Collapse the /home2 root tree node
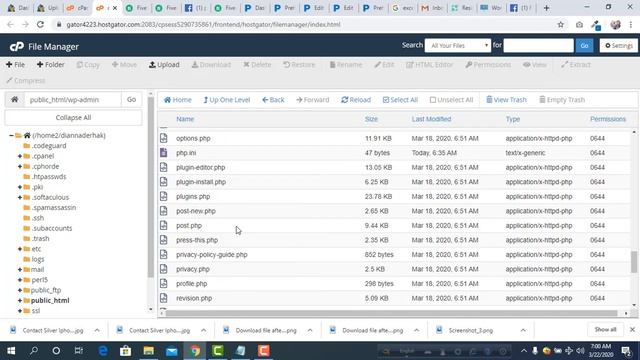Image resolution: width=640 pixels, height=360 pixels. [11, 135]
